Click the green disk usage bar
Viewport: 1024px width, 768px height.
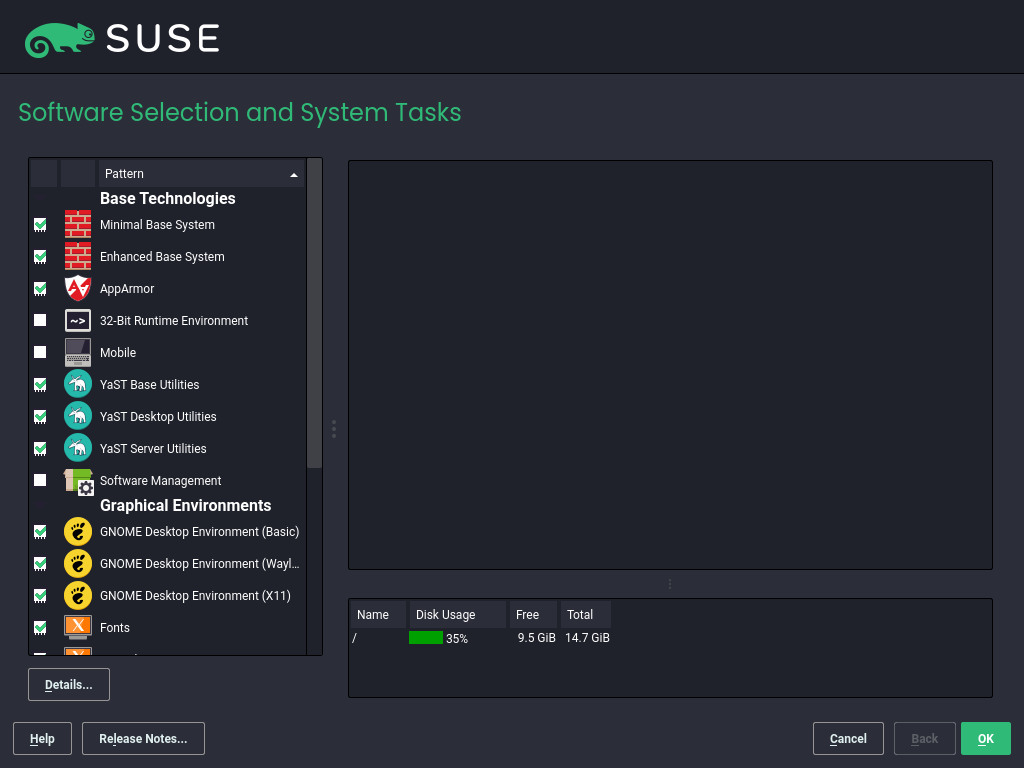pyautogui.click(x=426, y=638)
